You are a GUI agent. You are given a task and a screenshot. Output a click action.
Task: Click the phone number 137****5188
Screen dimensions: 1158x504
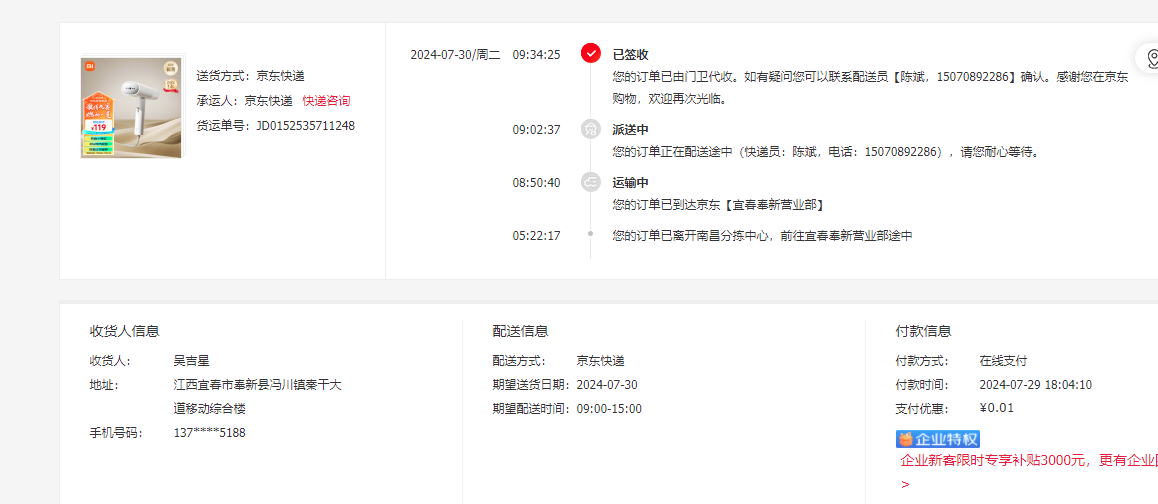click(210, 433)
